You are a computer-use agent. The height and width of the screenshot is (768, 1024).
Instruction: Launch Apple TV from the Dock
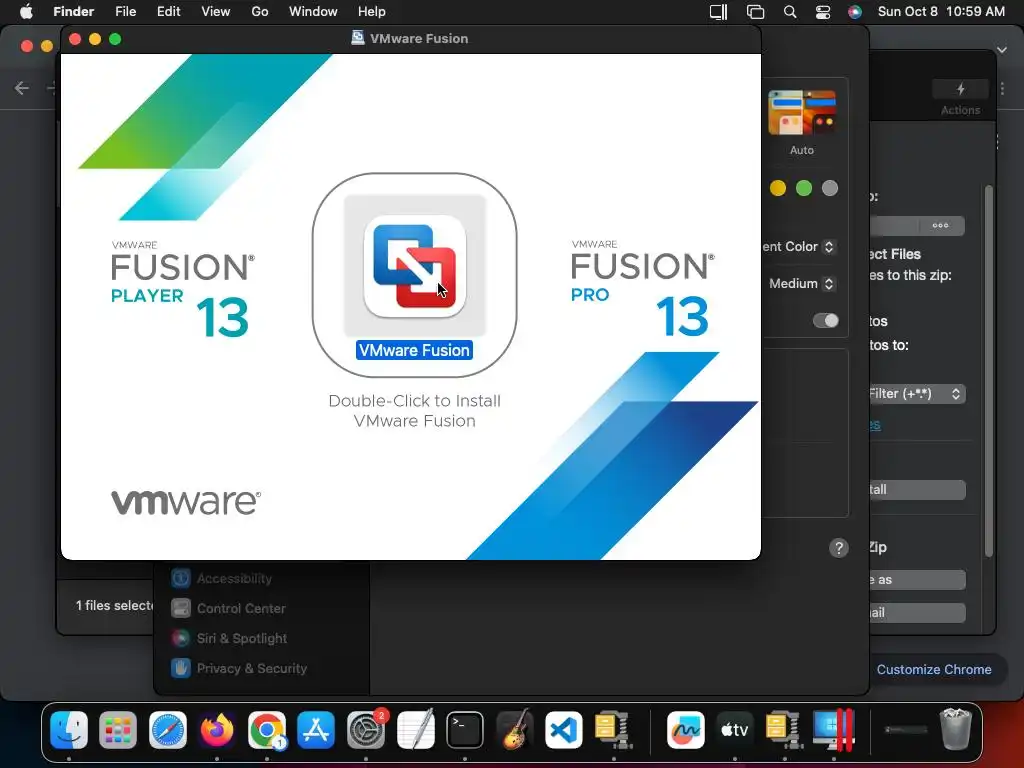tap(735, 729)
